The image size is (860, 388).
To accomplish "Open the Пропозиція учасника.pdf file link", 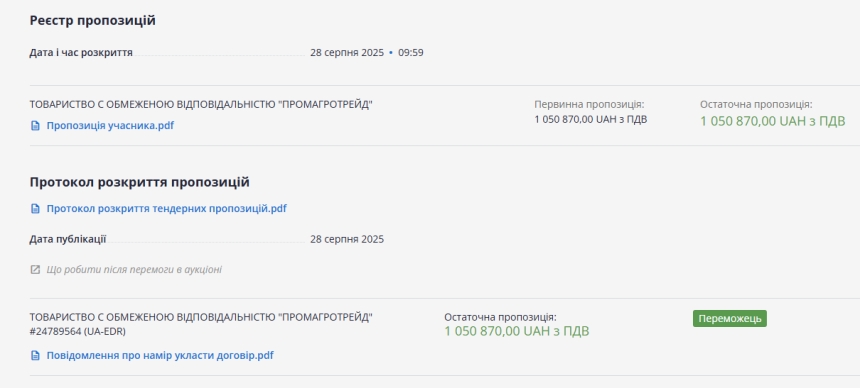I will (x=110, y=126).
